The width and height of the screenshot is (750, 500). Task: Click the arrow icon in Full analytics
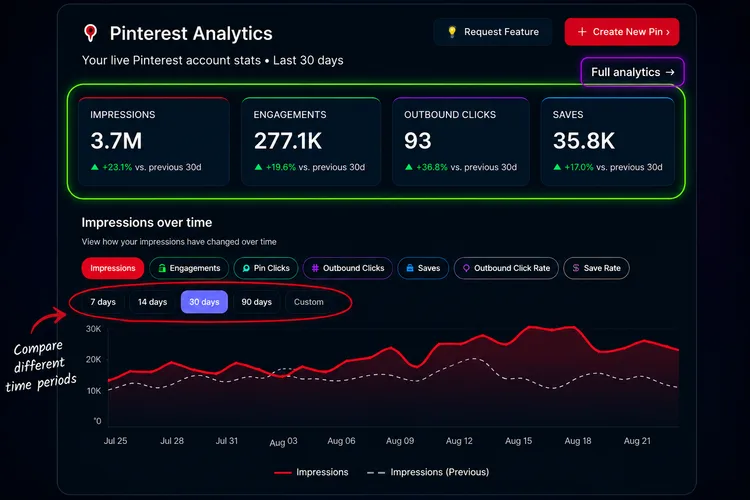pos(670,72)
